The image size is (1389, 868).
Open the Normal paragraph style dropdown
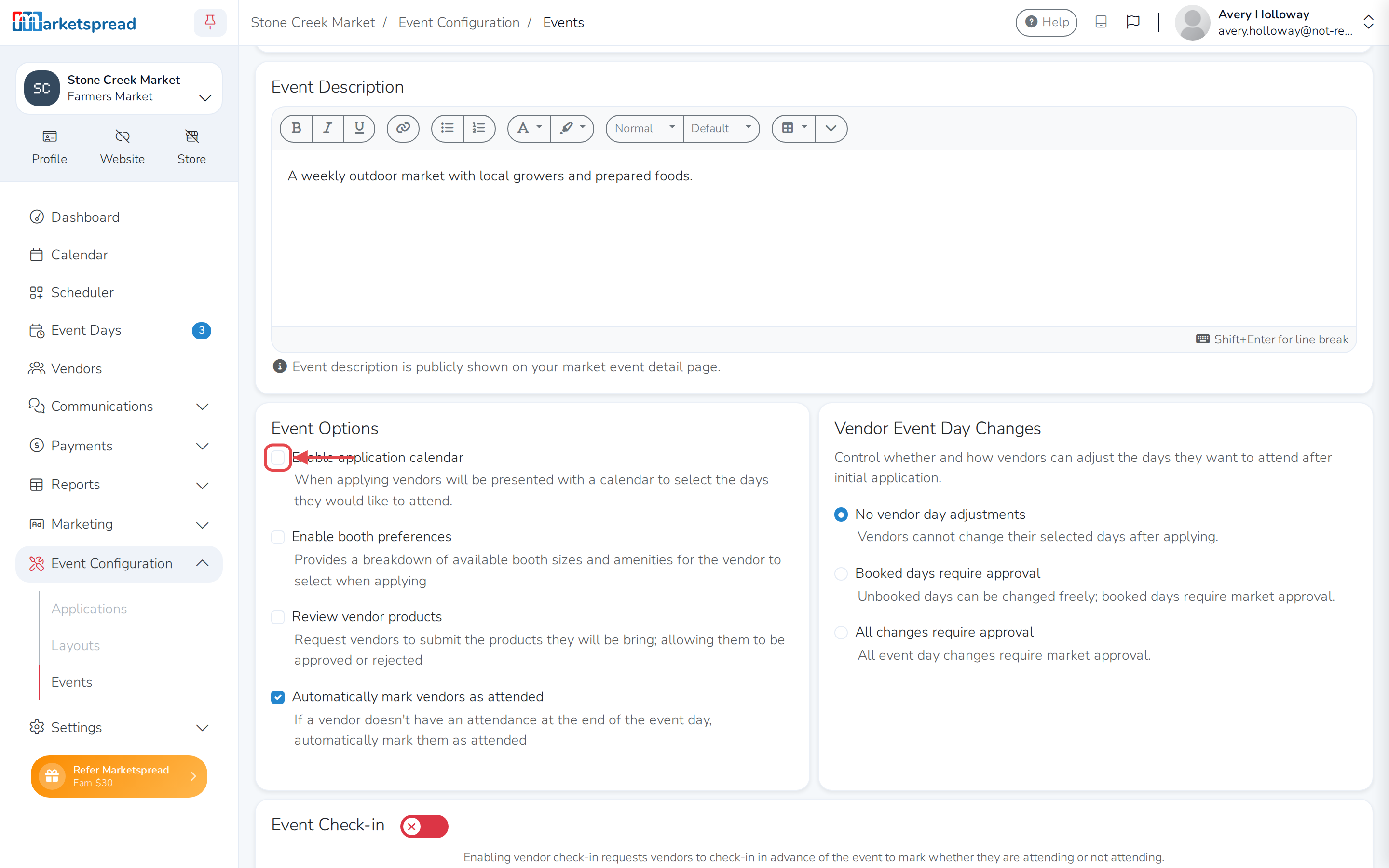pyautogui.click(x=644, y=128)
